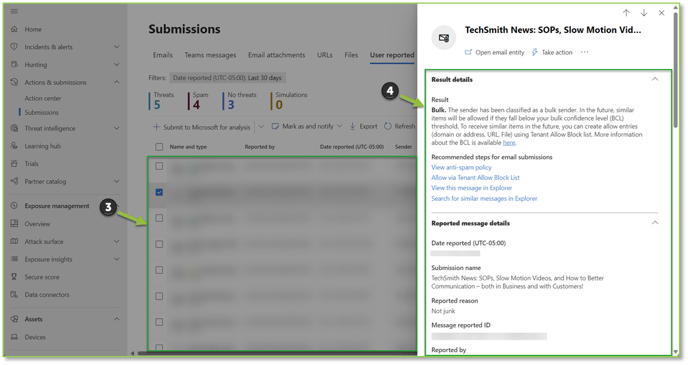
Task: Open the three-dot more actions menu
Action: coord(584,52)
